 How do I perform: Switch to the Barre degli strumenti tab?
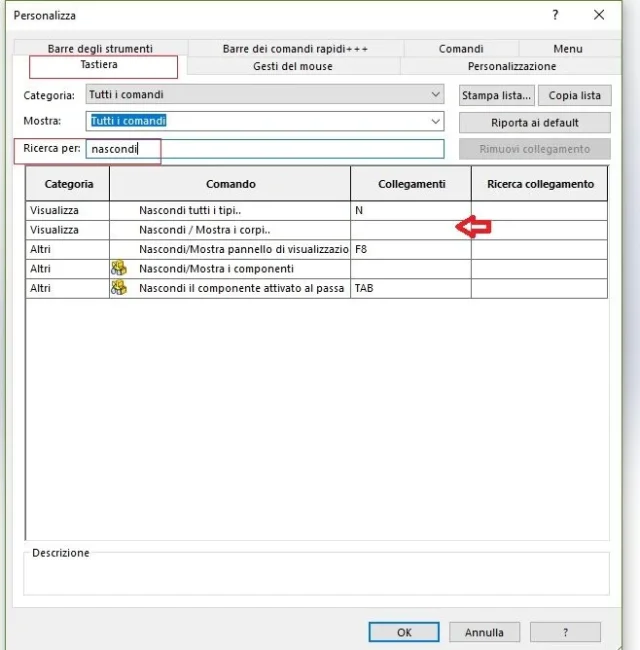click(100, 48)
